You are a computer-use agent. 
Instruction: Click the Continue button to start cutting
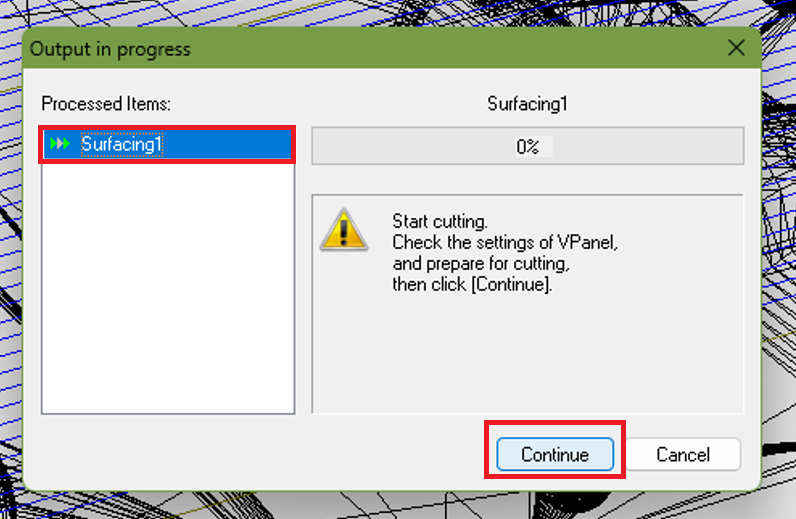[x=555, y=454]
